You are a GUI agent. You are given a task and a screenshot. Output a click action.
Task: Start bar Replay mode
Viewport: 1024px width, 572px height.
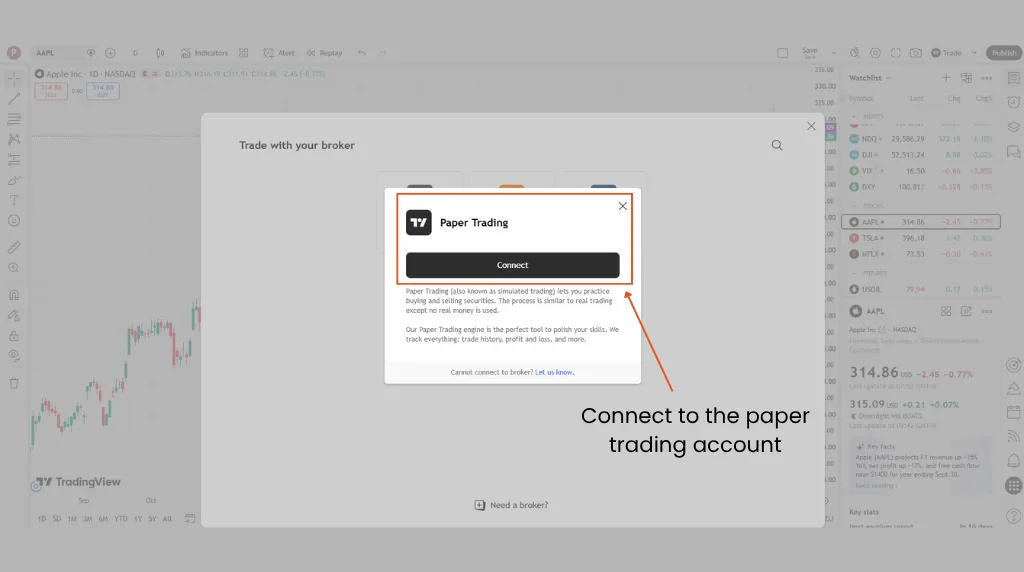325,53
